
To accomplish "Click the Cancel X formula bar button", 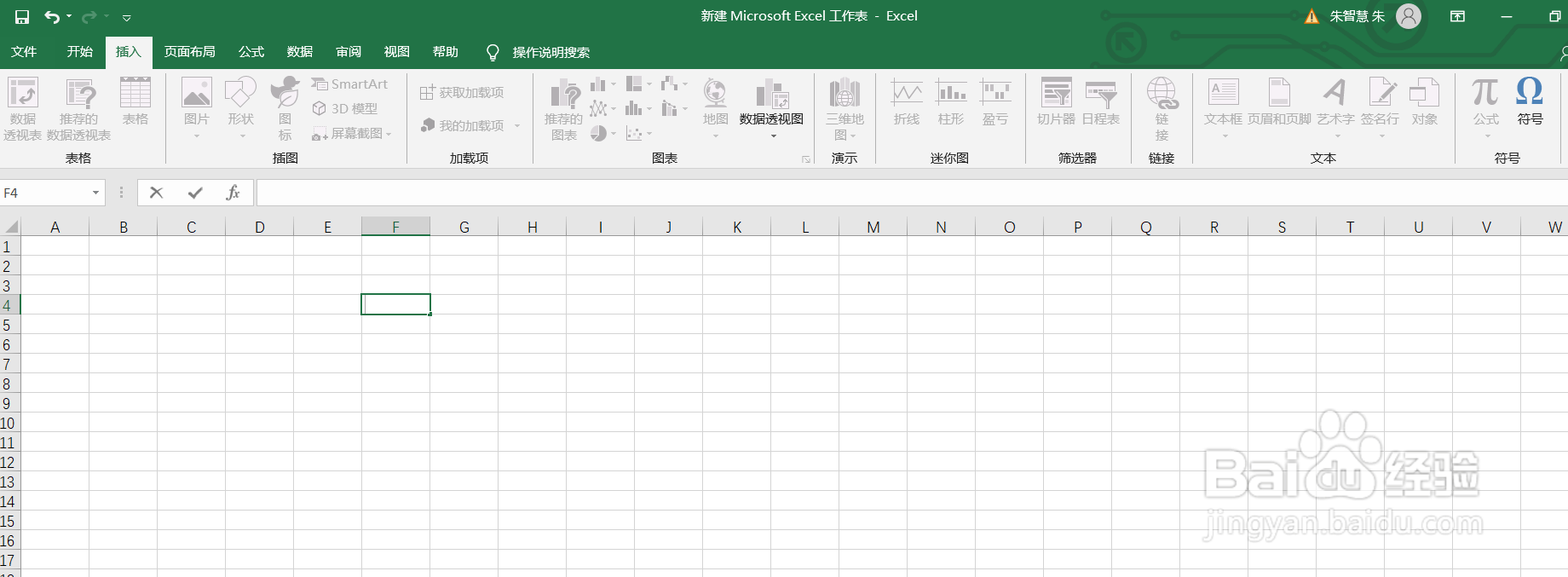I will (156, 193).
